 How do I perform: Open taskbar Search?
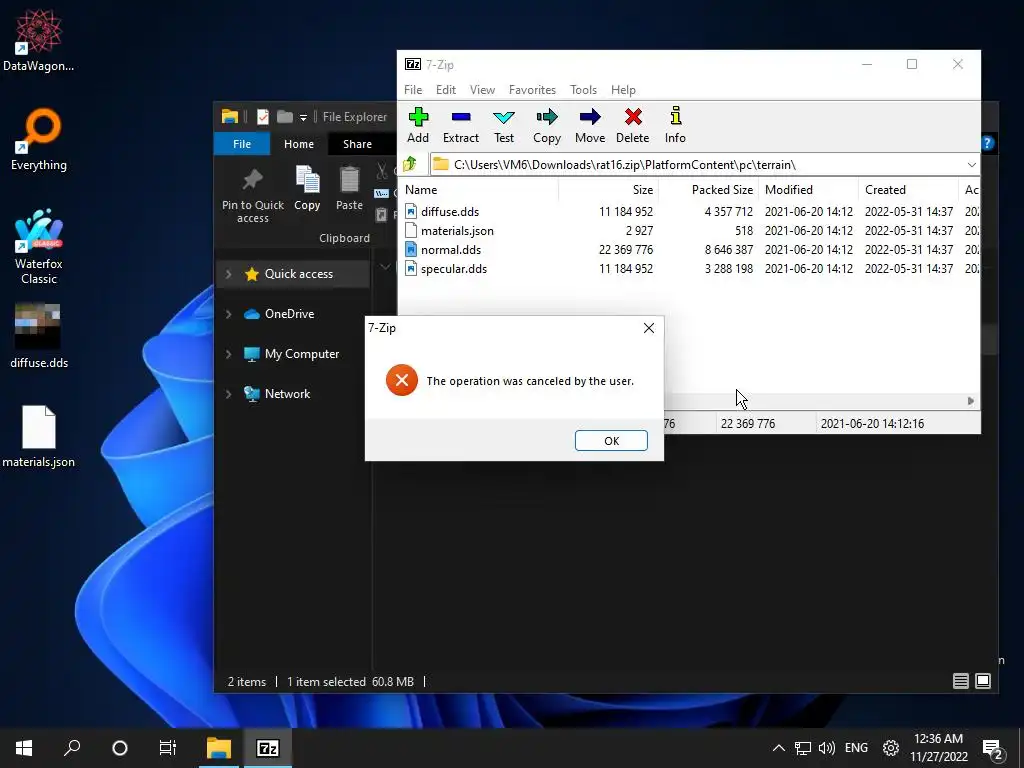pyautogui.click(x=72, y=748)
